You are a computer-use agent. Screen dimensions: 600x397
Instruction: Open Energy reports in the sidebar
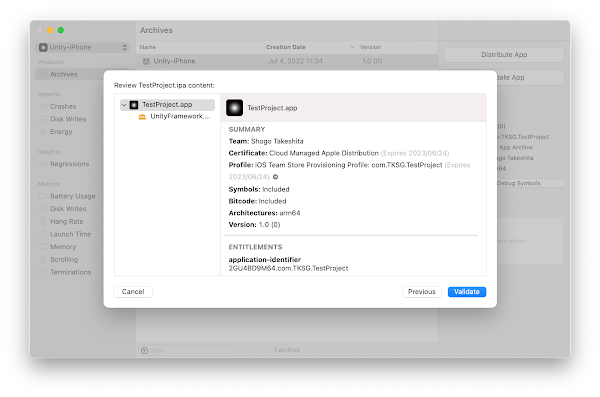[61, 132]
